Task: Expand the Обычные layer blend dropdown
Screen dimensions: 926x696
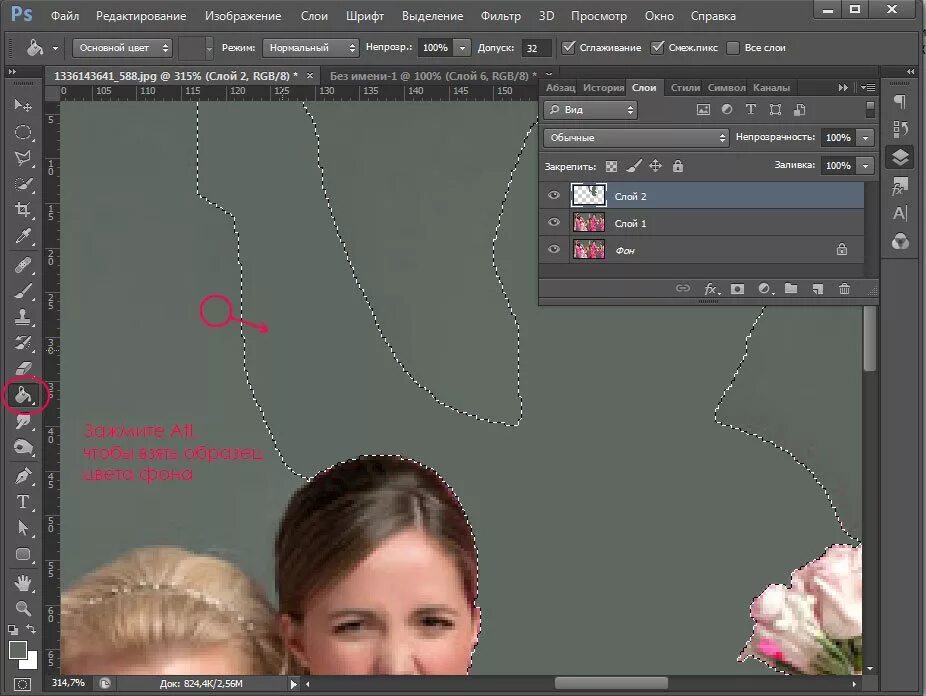Action: point(636,138)
